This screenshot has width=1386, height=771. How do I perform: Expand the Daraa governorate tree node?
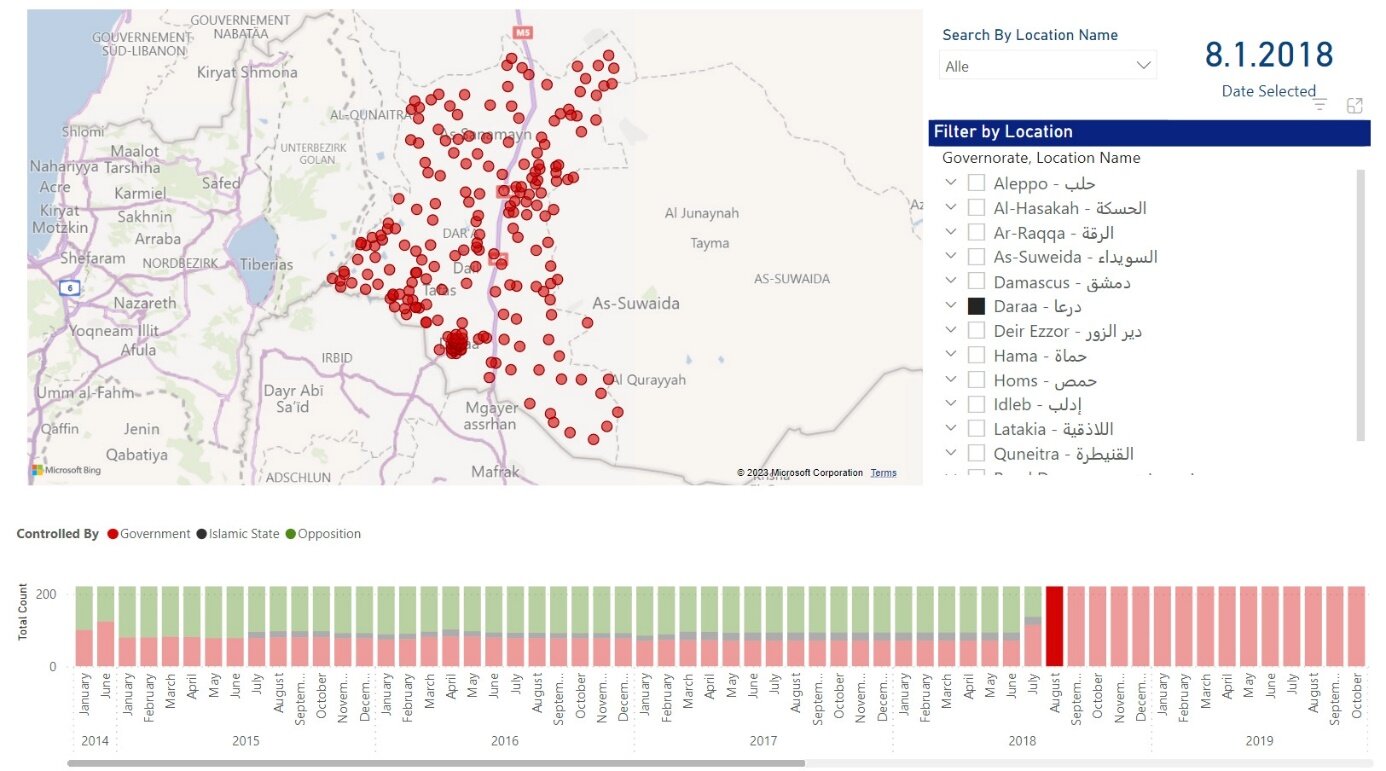click(950, 307)
